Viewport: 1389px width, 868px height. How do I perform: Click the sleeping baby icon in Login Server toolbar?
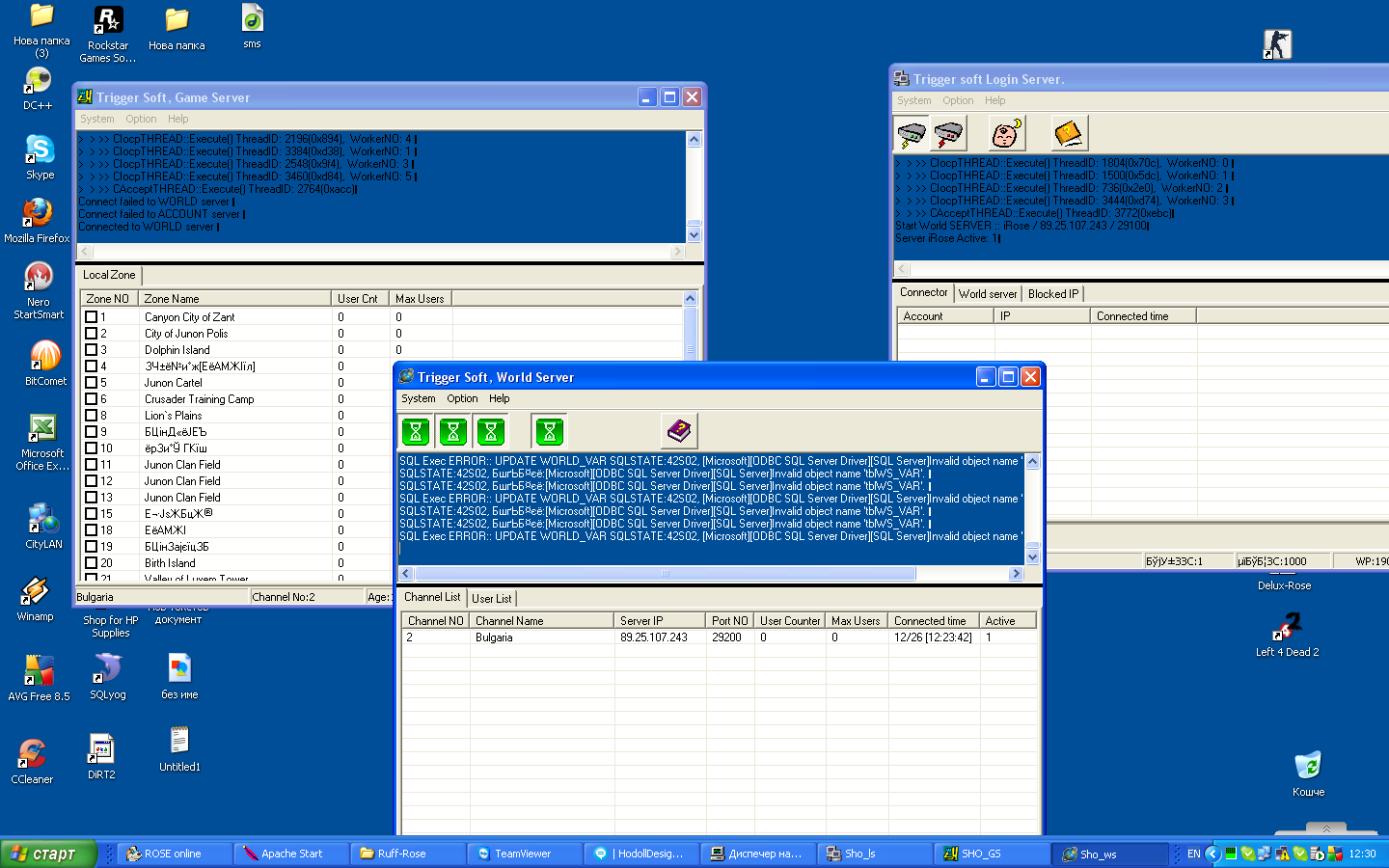1006,132
